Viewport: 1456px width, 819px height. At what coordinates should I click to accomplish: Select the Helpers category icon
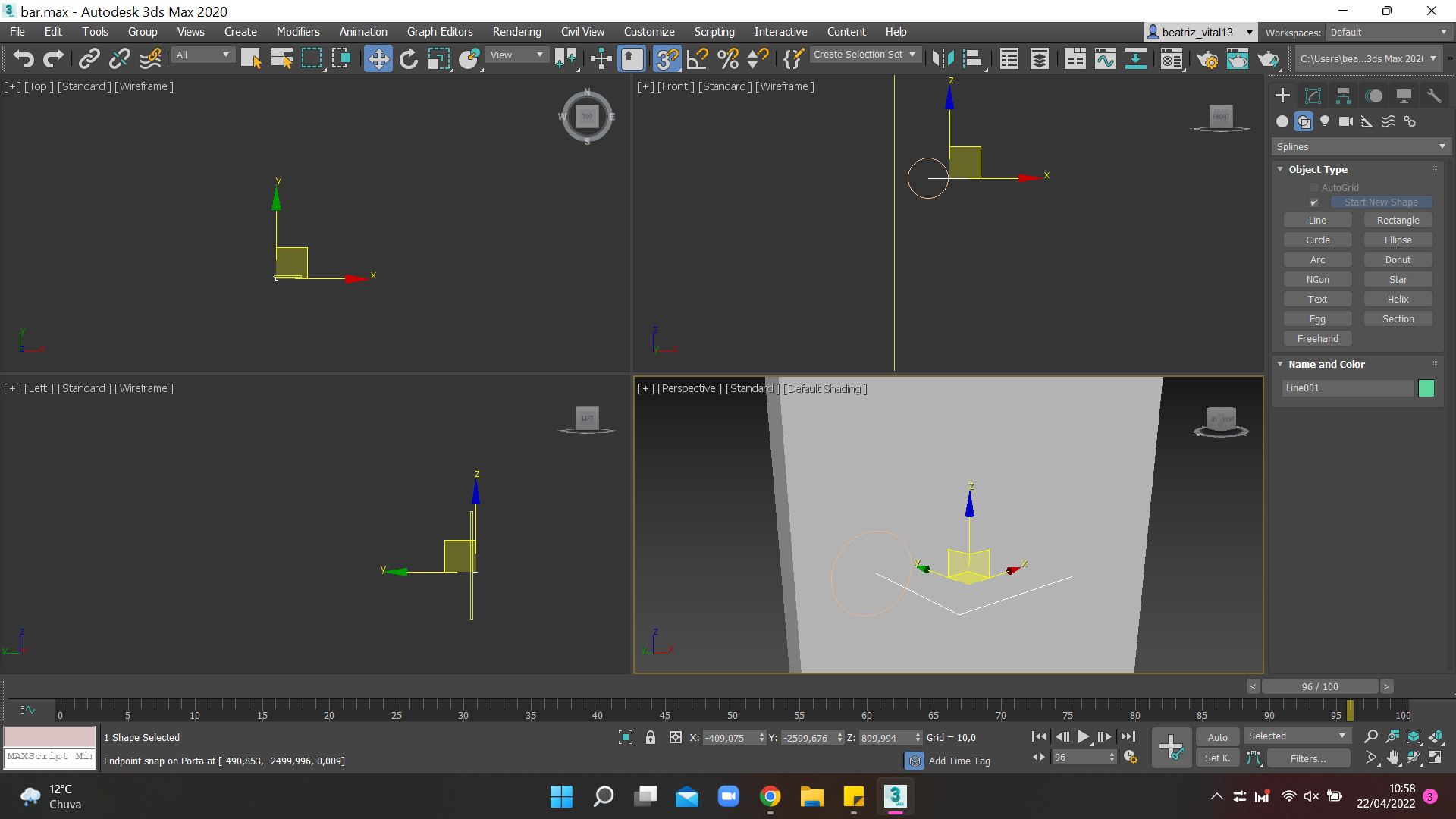tap(1367, 121)
